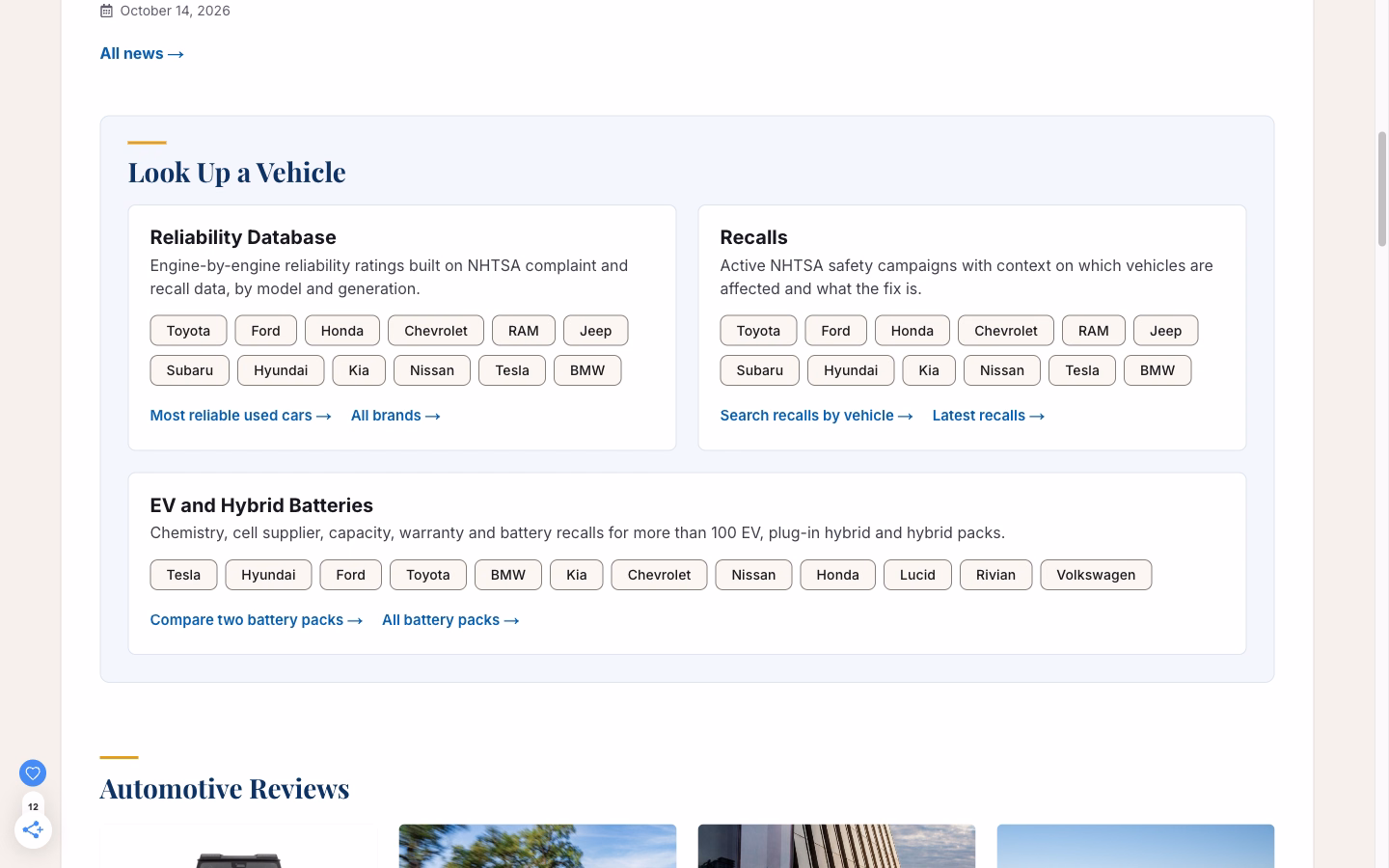Open Search recalls by vehicle link

(816, 416)
